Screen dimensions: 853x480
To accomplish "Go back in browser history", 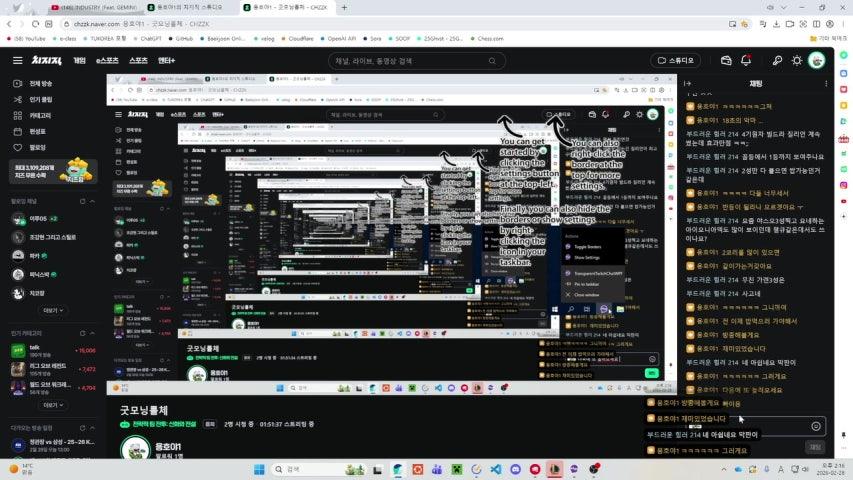I will pyautogui.click(x=9, y=24).
